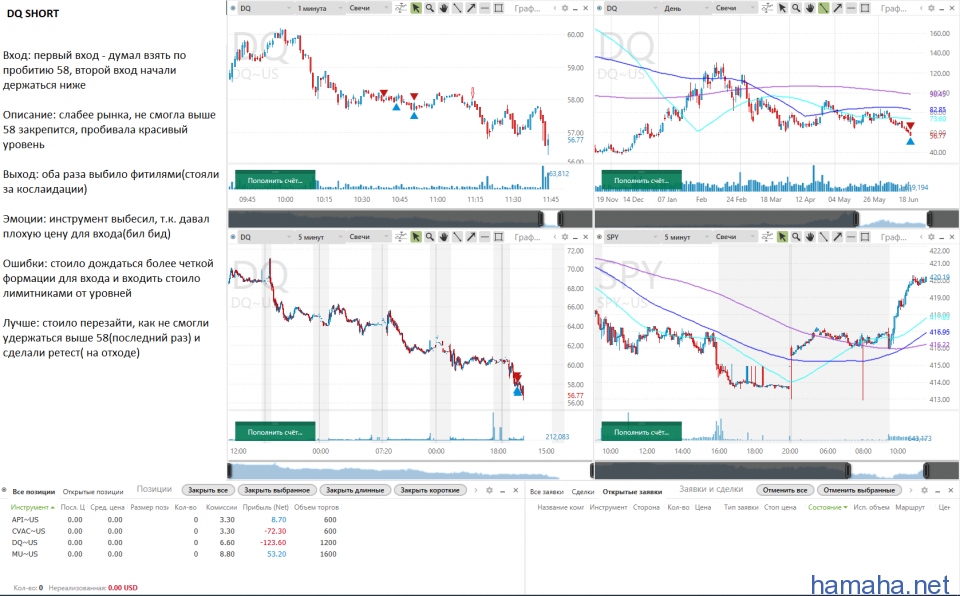Choose the trend line tool in DQ 1 минута chart
This screenshot has height=596, width=960.
pos(457,8)
